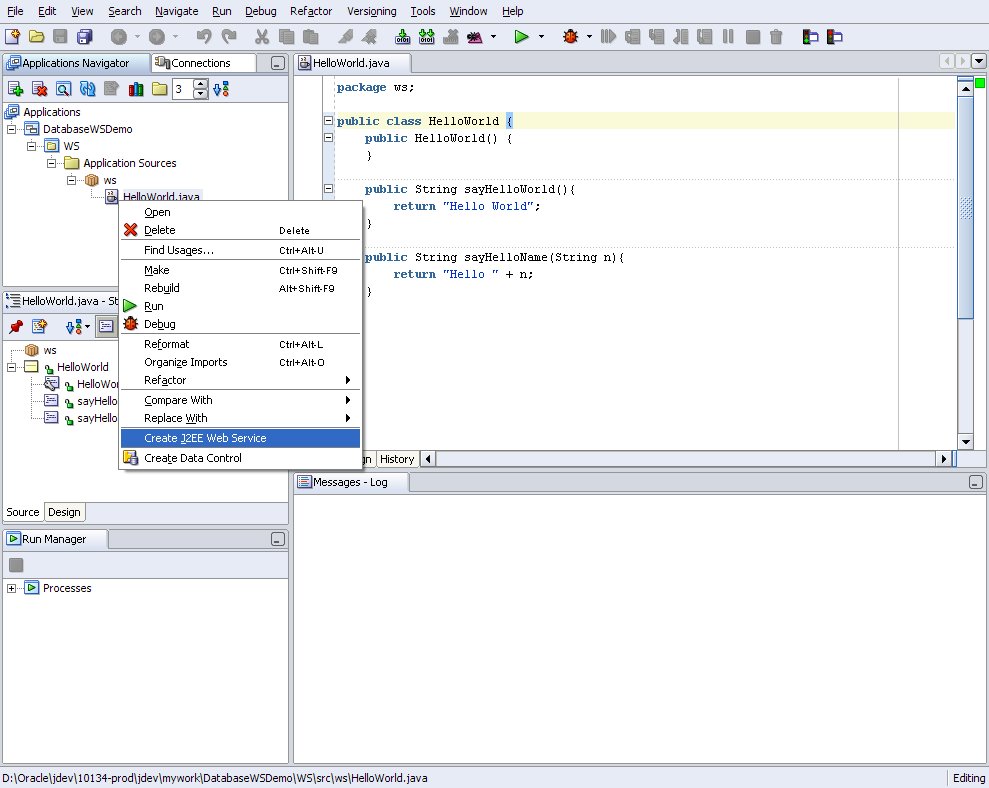Click the New Application icon in navigator toolbar

pos(15,89)
